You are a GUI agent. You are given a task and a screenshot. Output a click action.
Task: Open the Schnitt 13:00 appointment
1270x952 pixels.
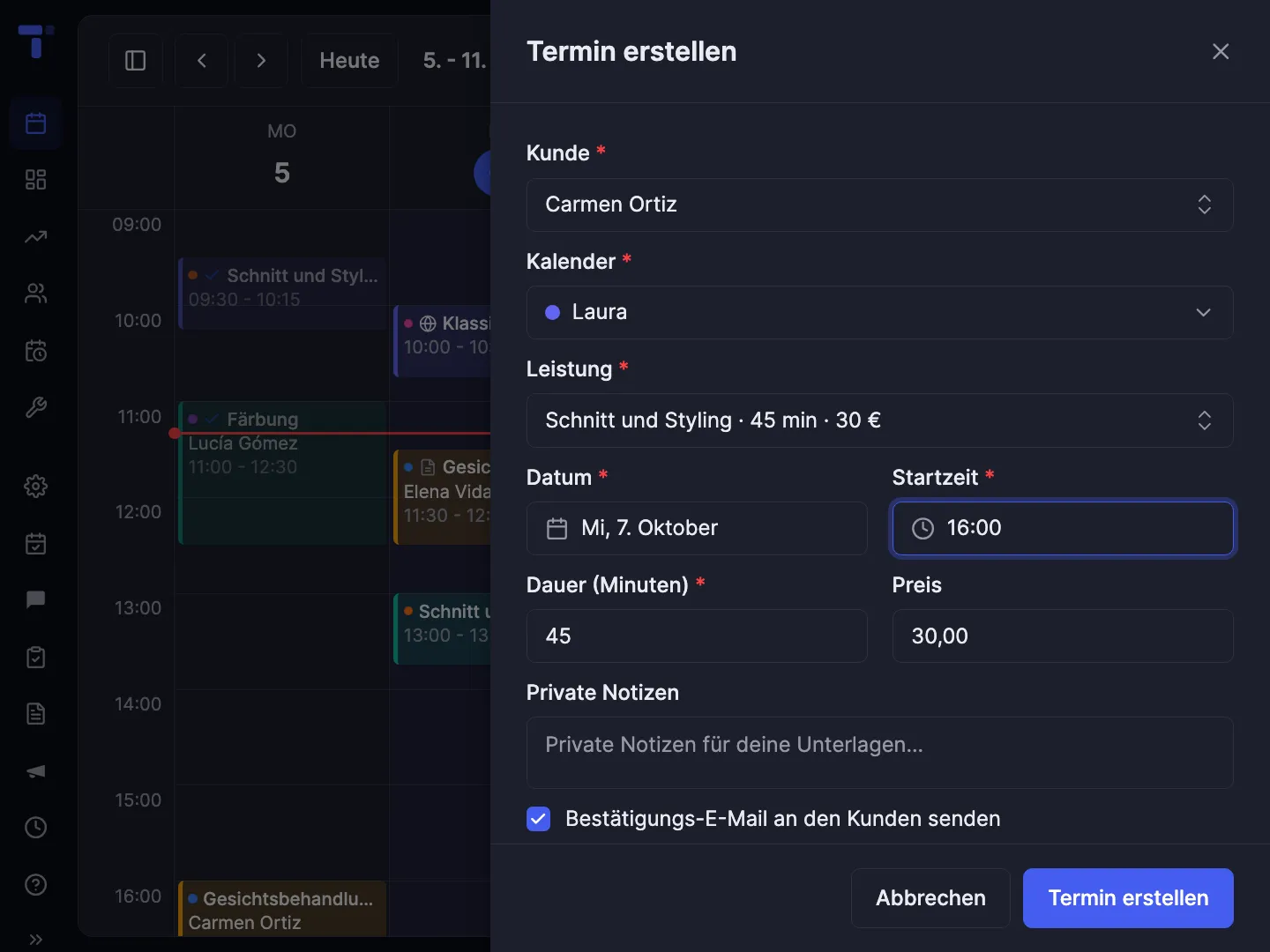442,628
